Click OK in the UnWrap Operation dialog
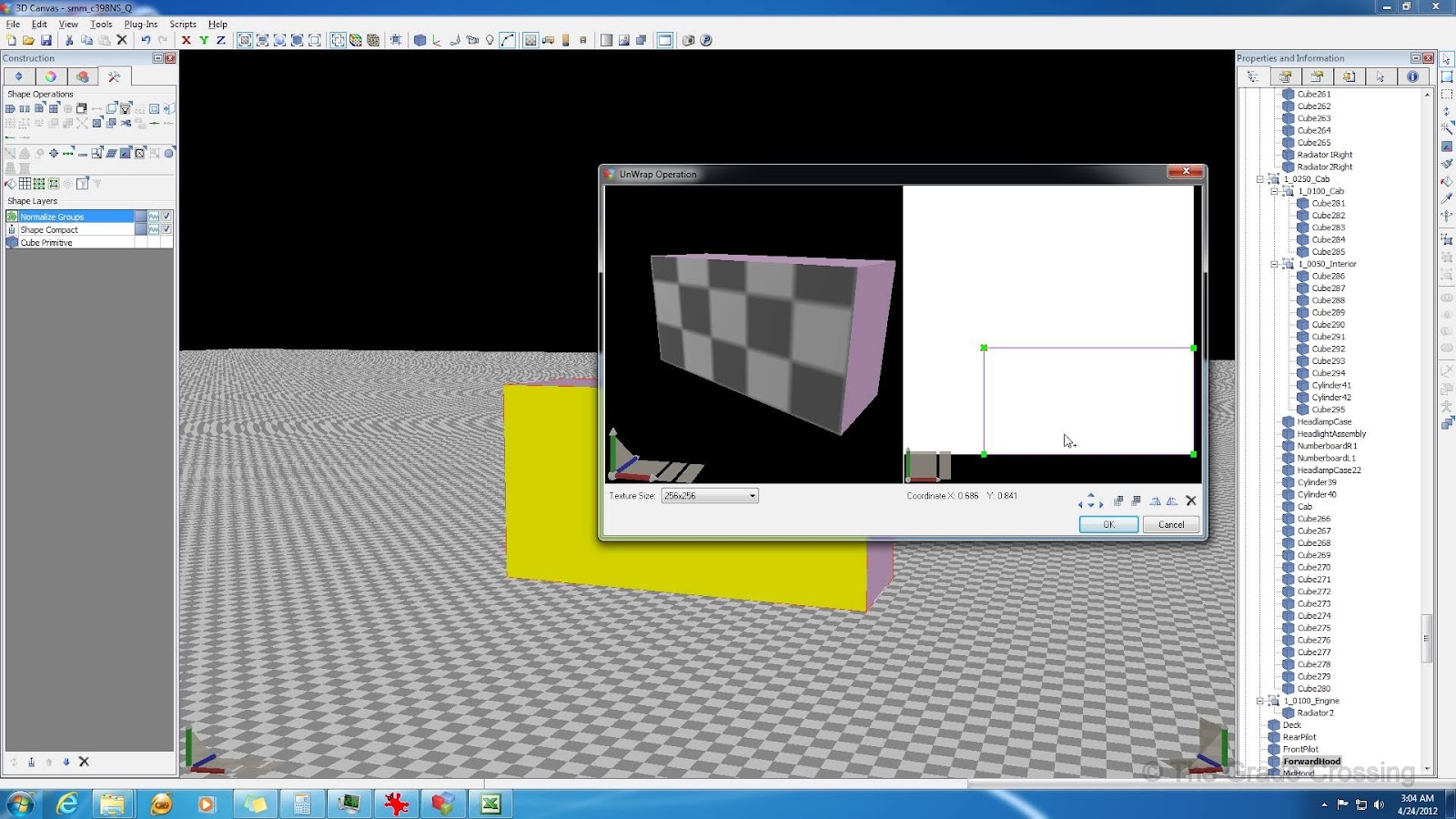Screen dimensions: 1456x819 pyautogui.click(x=1108, y=524)
